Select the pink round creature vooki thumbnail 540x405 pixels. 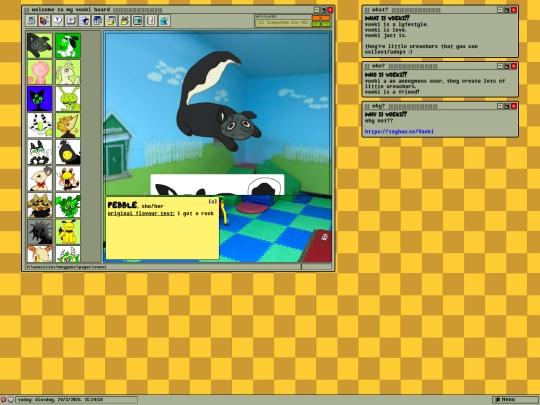[40, 72]
